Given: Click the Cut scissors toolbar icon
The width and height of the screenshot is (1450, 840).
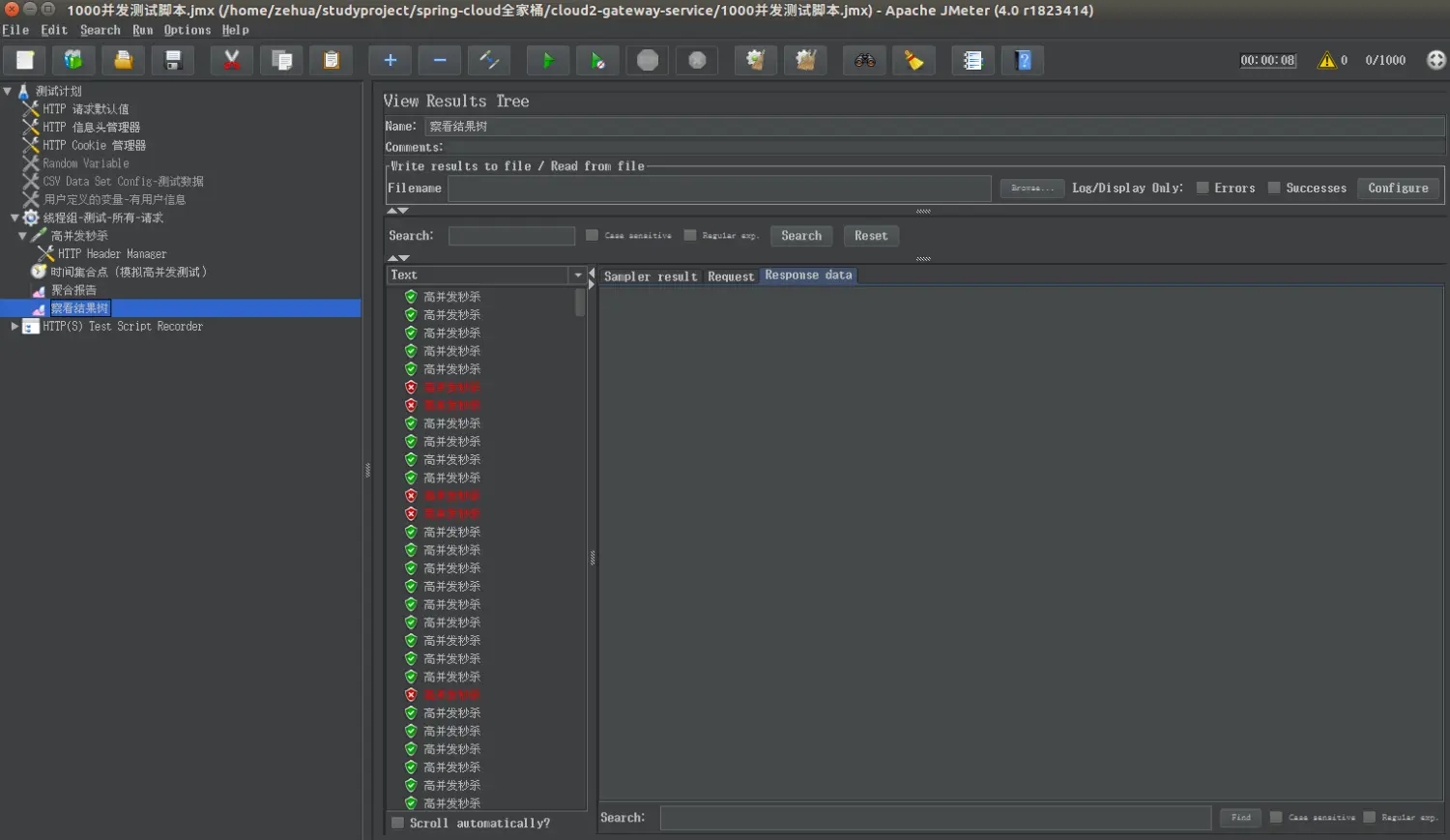Looking at the screenshot, I should coord(232,60).
